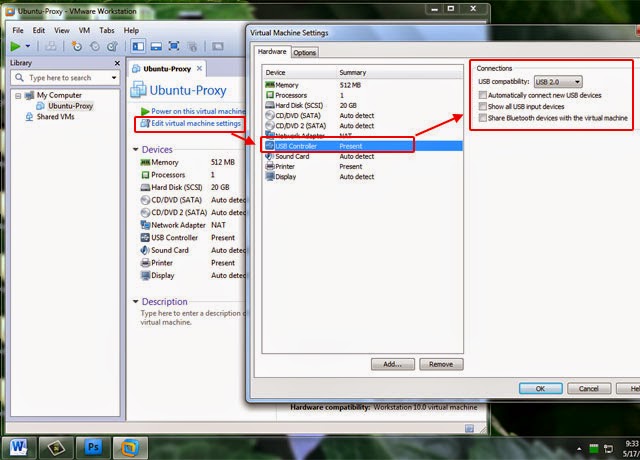This screenshot has height=460, width=640.
Task: Select CD/DVD (SATA) row in settings
Action: pyautogui.click(x=362, y=116)
